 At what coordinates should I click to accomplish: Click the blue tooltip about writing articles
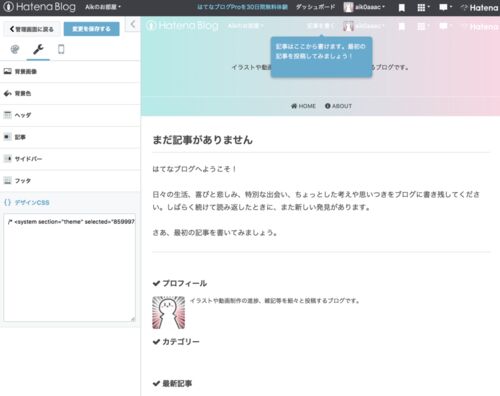(321, 57)
